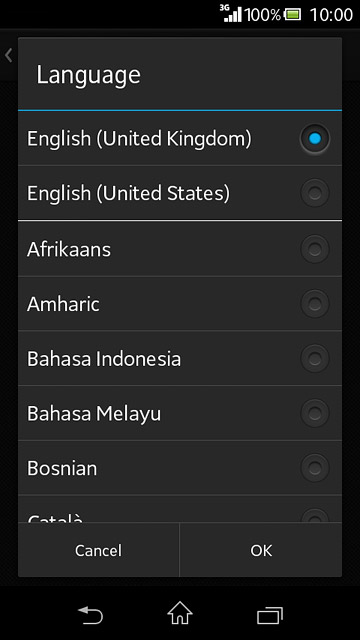The height and width of the screenshot is (640, 360).
Task: Pick the Bahasa Indonesia language row
Action: tap(180, 358)
